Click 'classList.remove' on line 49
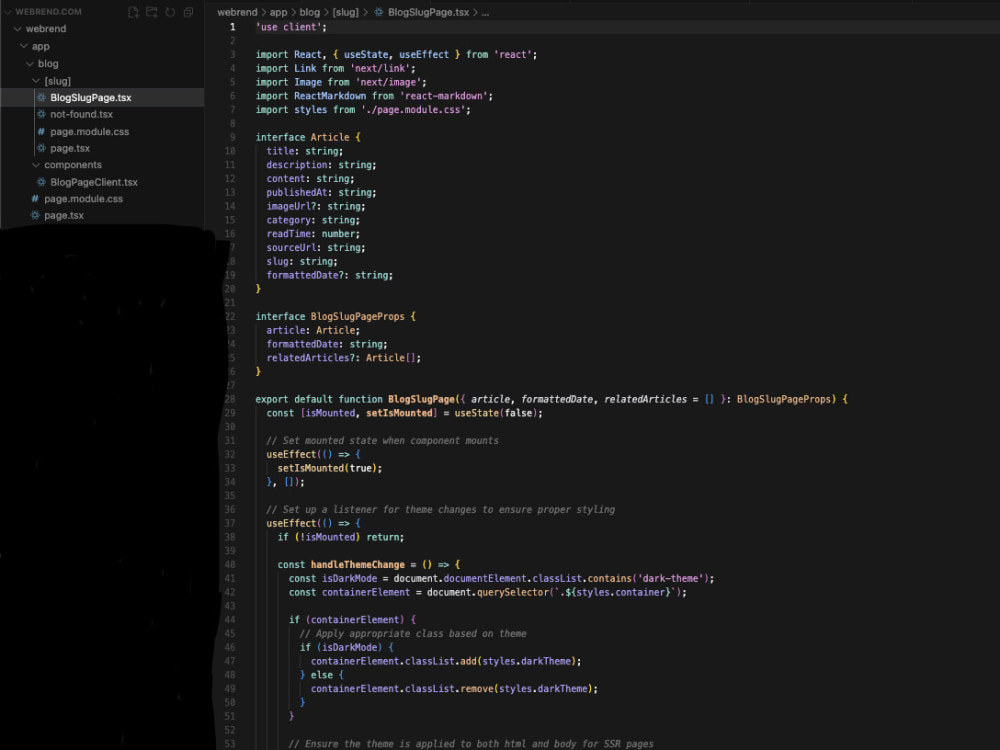This screenshot has width=1000, height=750. pos(449,689)
